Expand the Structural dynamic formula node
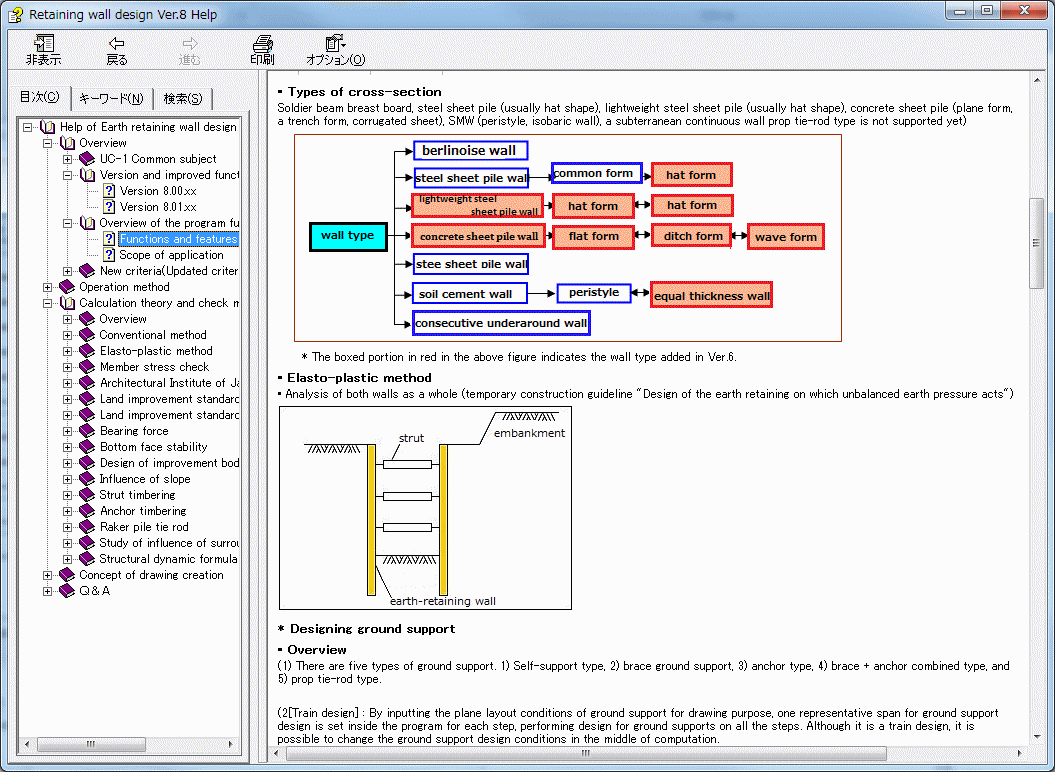Viewport: 1055px width, 772px height. coord(68,559)
